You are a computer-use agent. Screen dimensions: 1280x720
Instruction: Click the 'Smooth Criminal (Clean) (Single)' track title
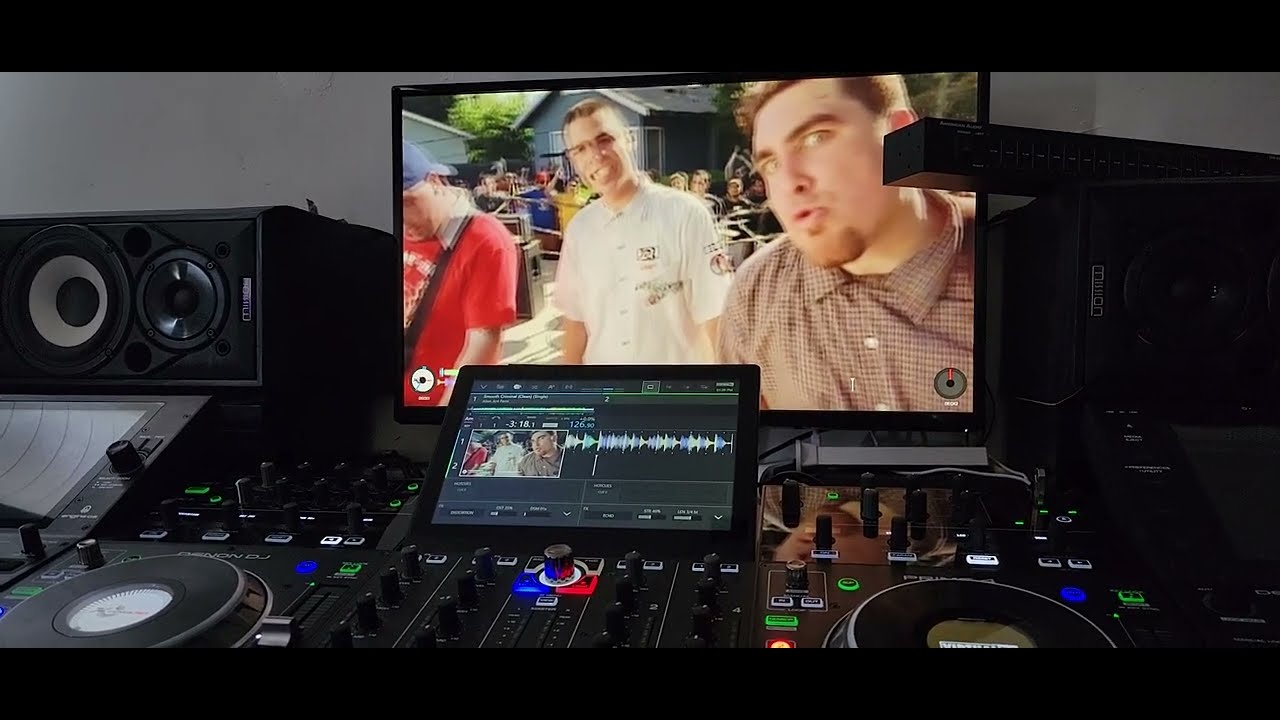tap(515, 396)
